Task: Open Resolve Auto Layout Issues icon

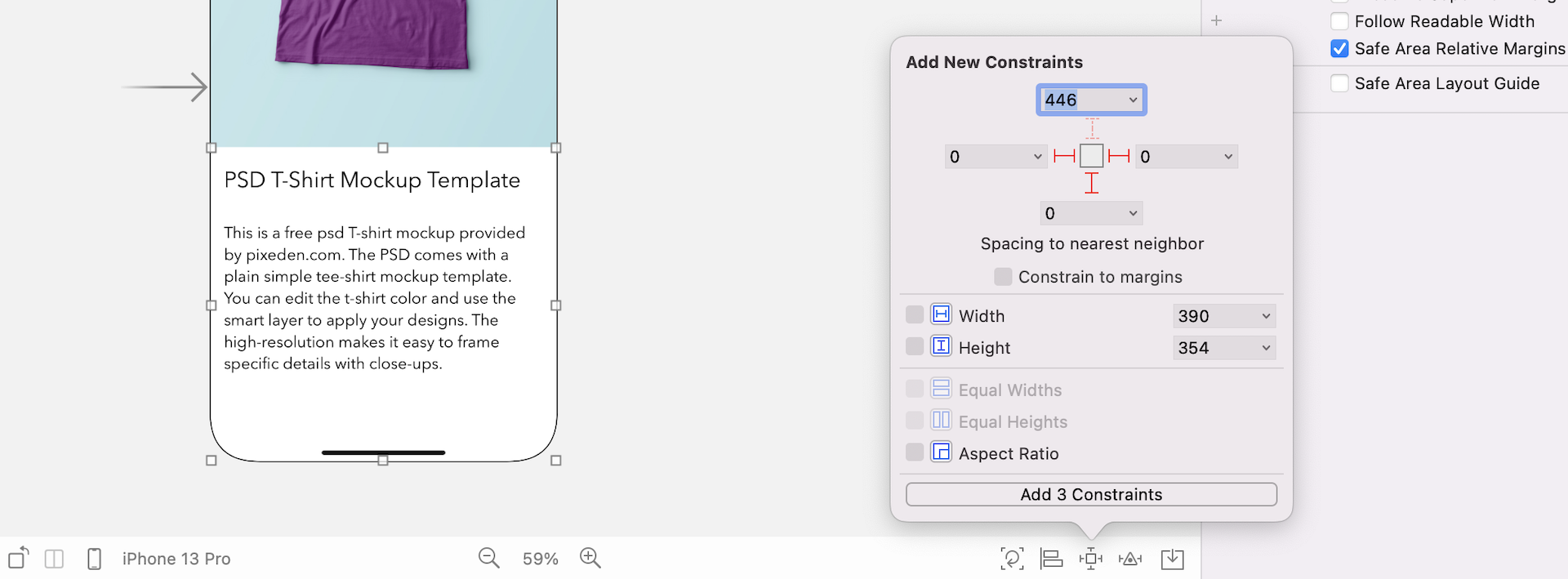Action: (x=1130, y=559)
